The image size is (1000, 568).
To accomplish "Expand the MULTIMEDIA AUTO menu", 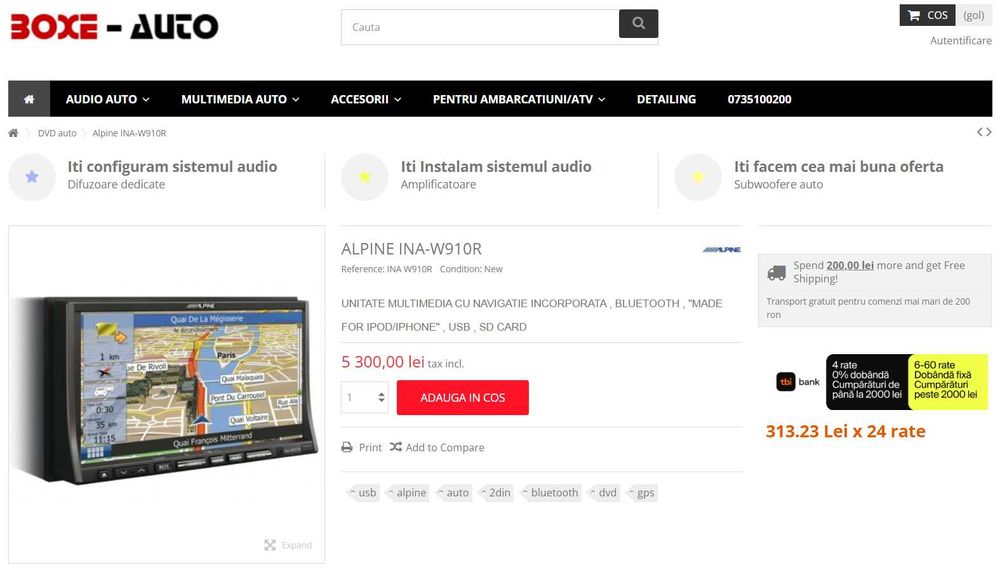I will [240, 99].
